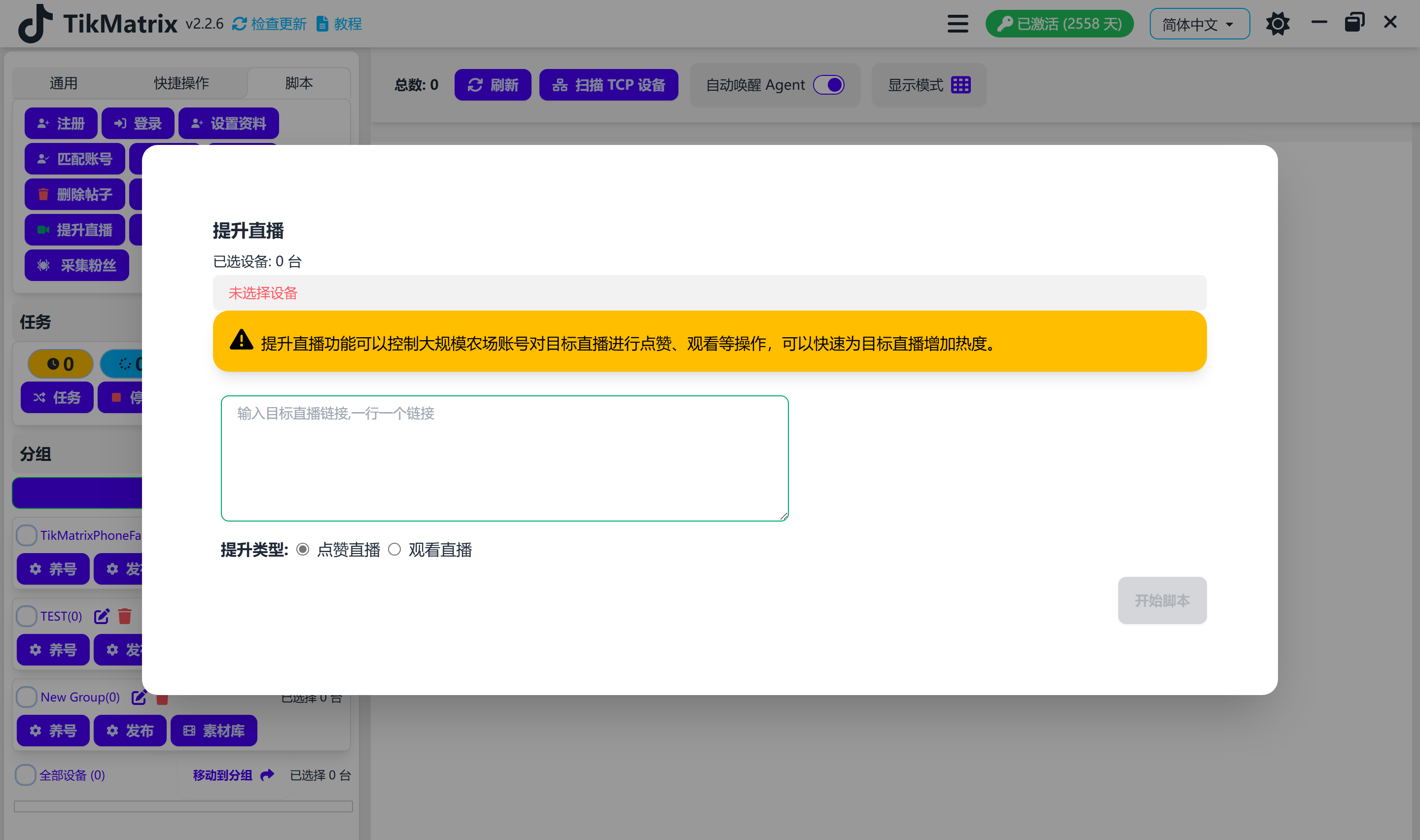Click the 注册 register button
This screenshot has height=840, width=1420.
point(61,123)
